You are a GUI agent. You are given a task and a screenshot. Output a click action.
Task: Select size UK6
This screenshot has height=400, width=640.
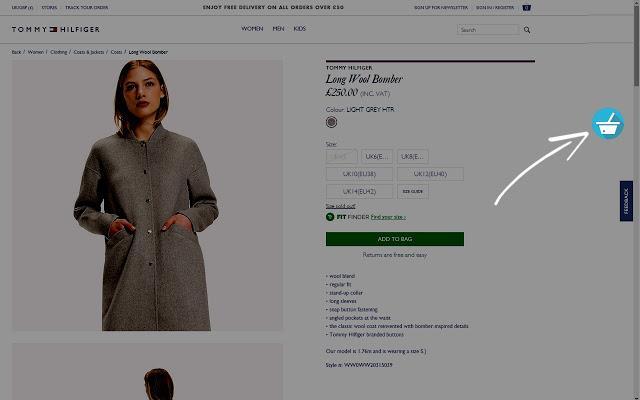[x=377, y=156]
